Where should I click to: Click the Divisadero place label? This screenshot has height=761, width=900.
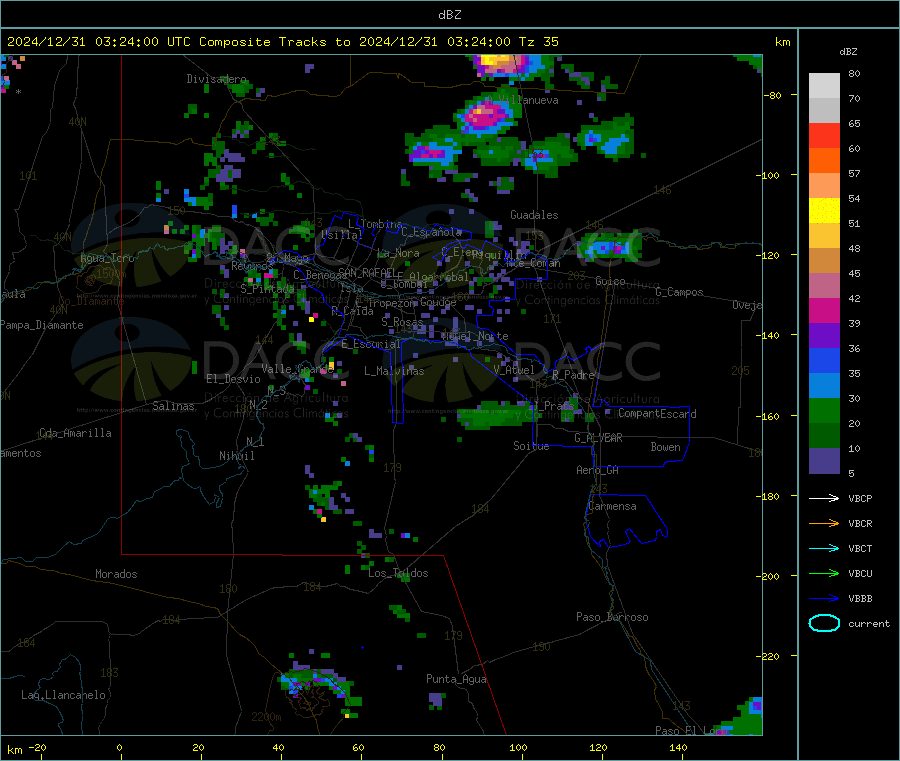coord(216,79)
